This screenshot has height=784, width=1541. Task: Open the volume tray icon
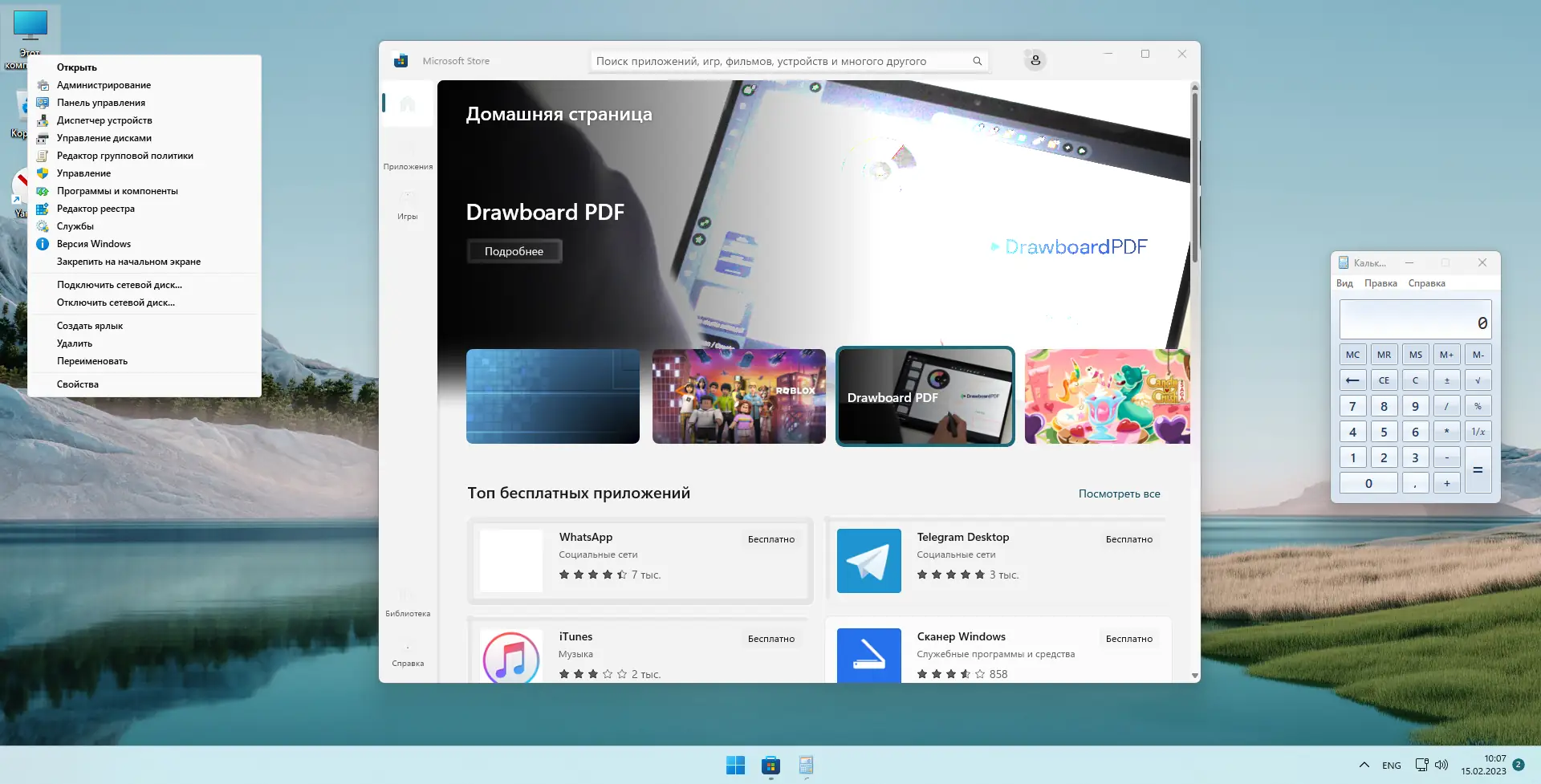pyautogui.click(x=1441, y=765)
